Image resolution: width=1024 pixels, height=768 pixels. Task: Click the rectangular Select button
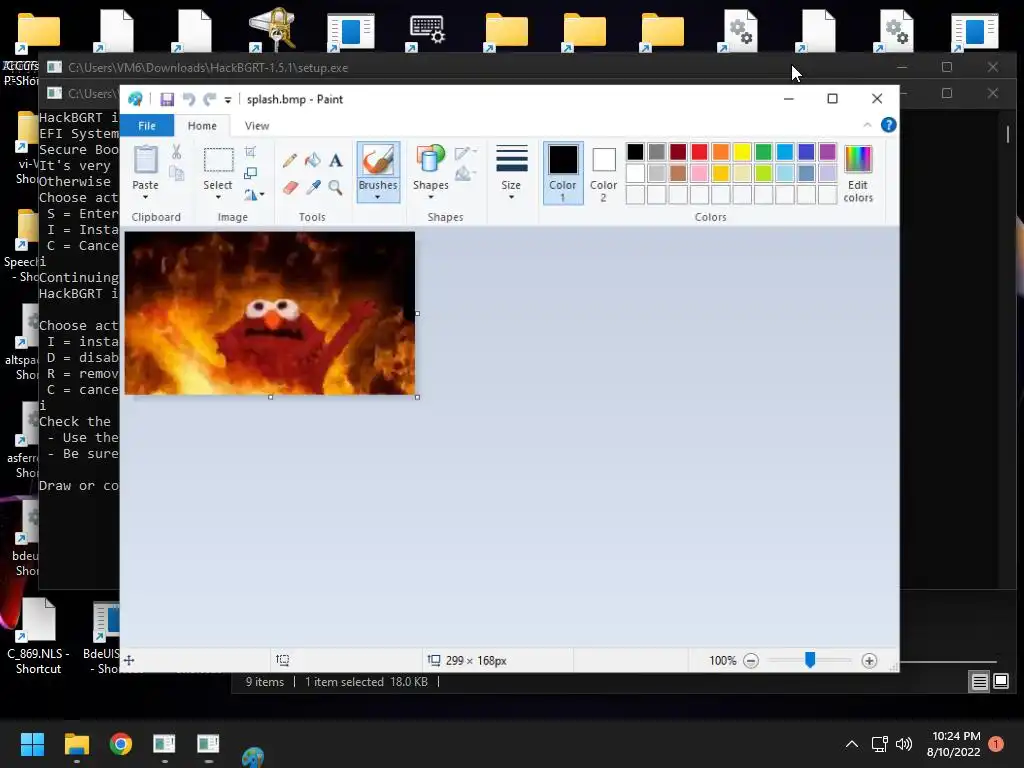click(218, 161)
